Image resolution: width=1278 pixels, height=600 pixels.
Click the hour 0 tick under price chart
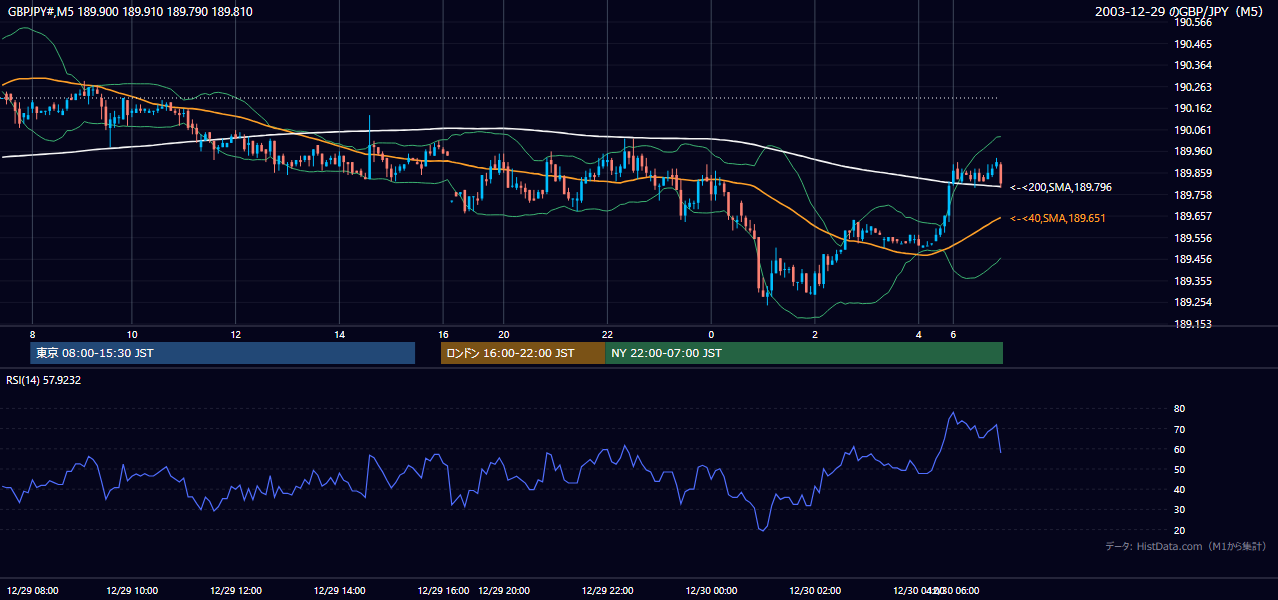pyautogui.click(x=711, y=334)
